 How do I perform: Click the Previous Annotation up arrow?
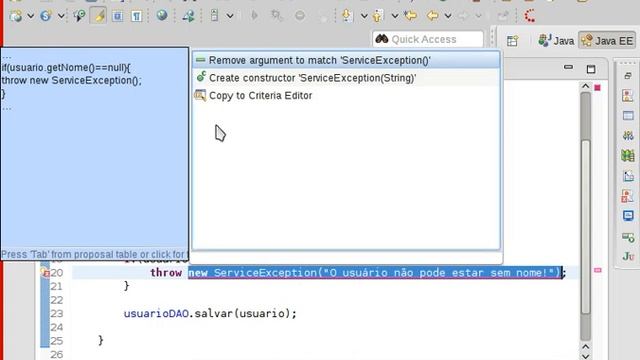pyautogui.click(x=378, y=16)
